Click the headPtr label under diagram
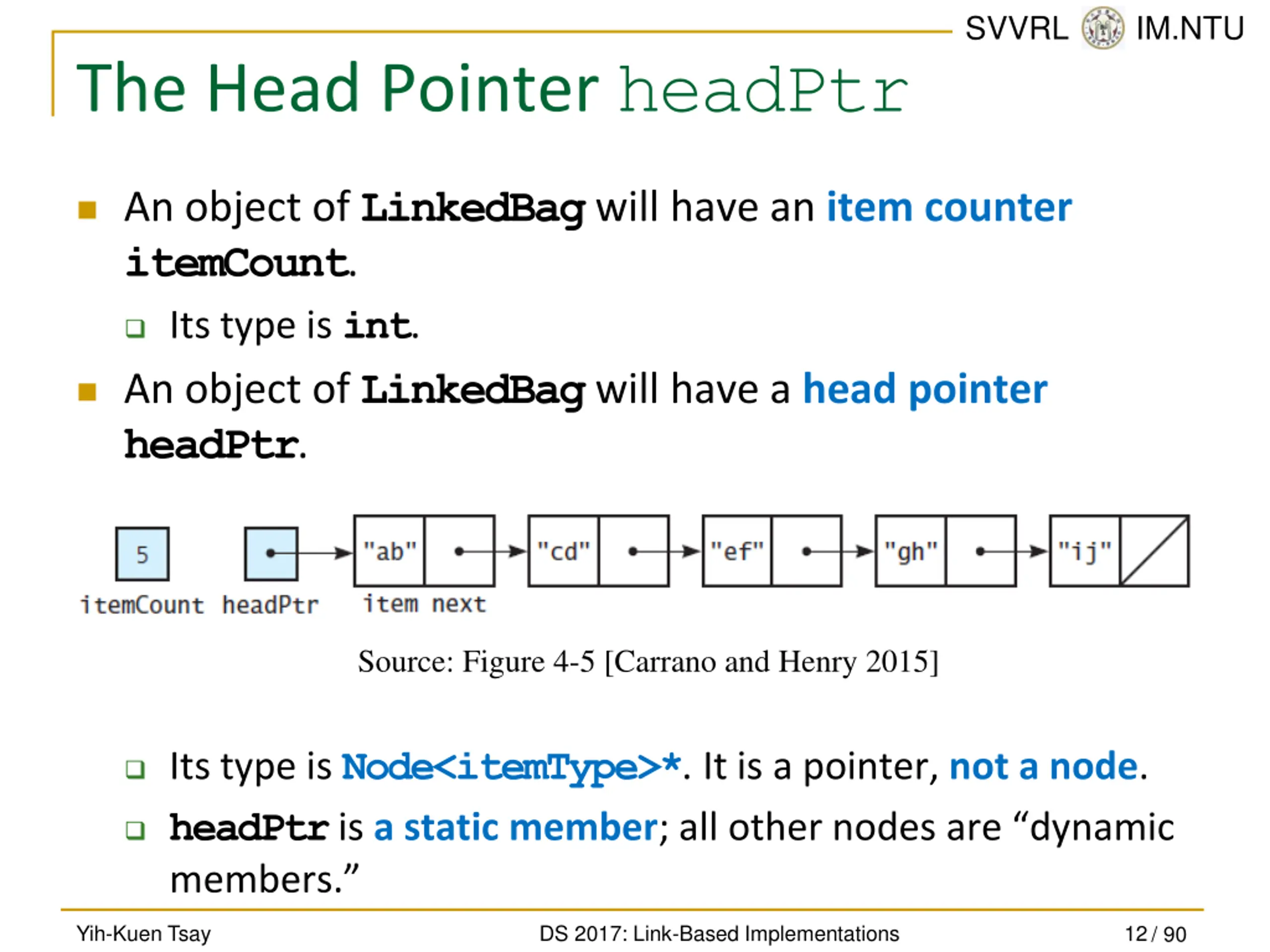The image size is (1270, 952). [x=270, y=605]
